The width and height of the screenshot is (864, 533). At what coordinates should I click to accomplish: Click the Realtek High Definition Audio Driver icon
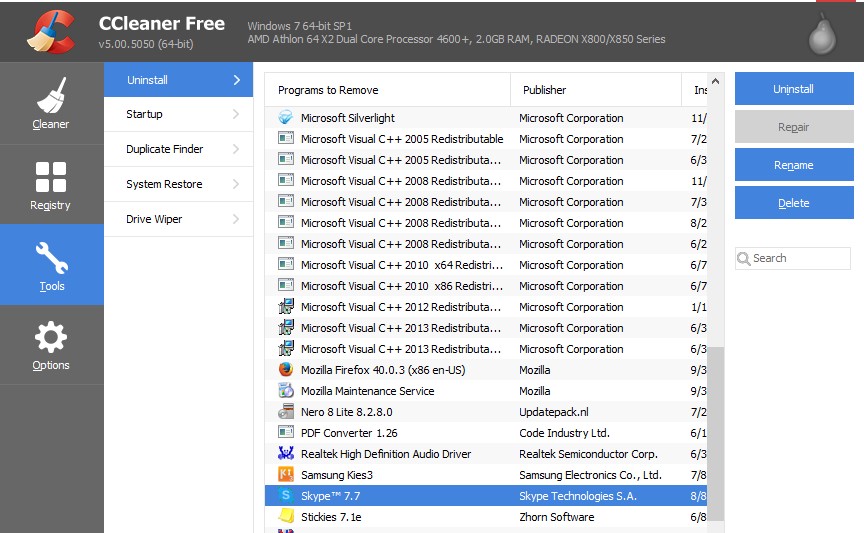pyautogui.click(x=286, y=454)
